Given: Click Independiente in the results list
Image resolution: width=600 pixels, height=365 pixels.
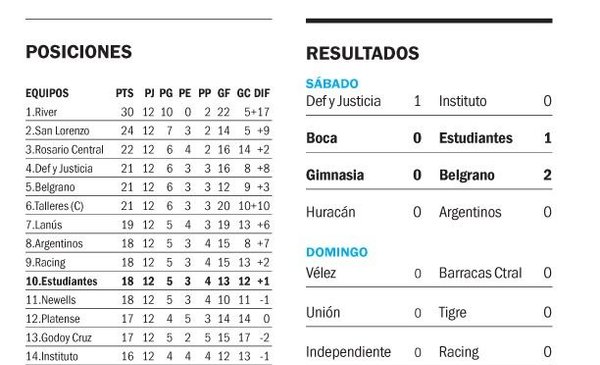Looking at the screenshot, I should (348, 352).
